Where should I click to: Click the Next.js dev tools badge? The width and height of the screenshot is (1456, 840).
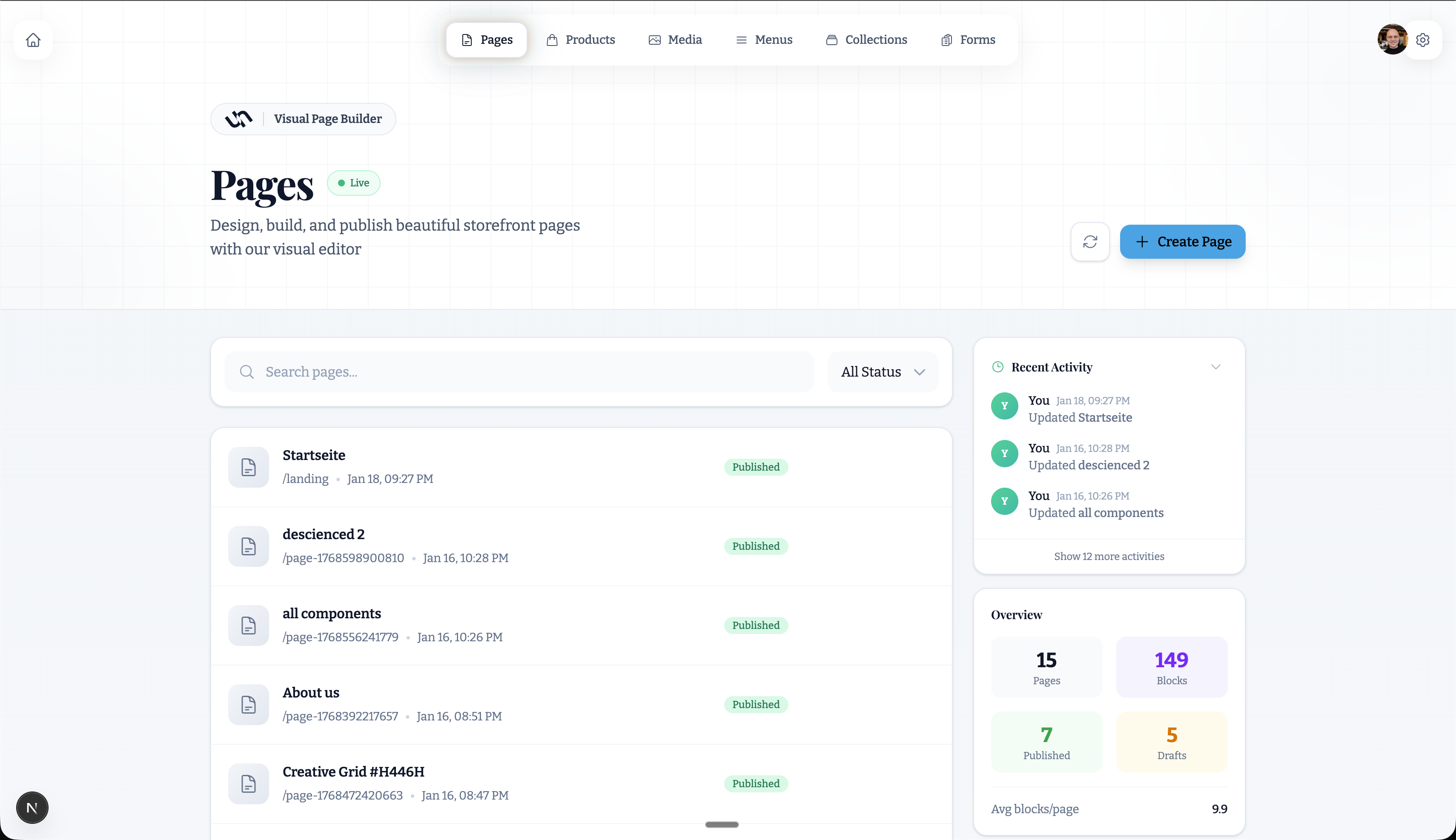32,807
